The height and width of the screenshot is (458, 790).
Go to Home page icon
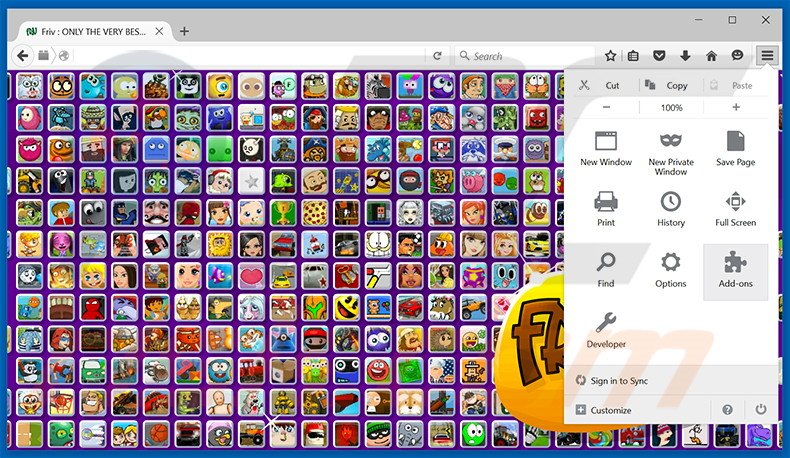(x=711, y=55)
